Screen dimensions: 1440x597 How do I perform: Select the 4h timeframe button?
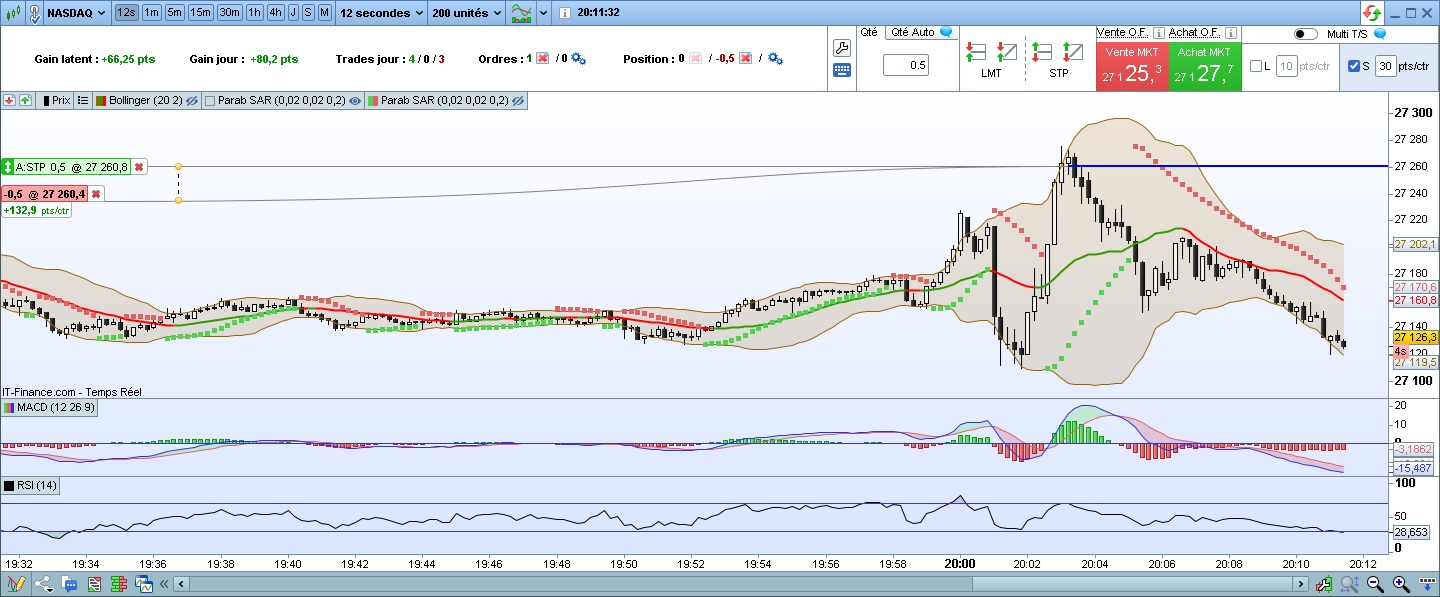tap(276, 13)
